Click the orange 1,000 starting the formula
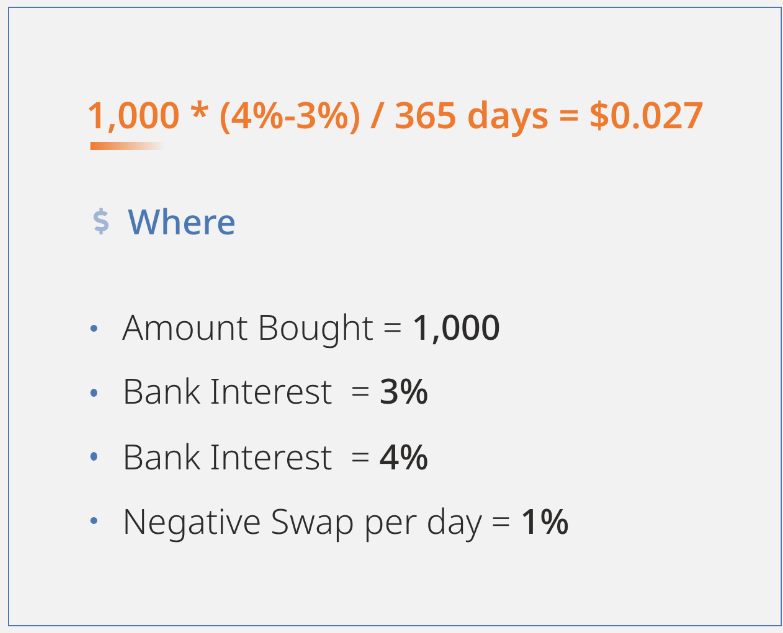This screenshot has height=633, width=783. coord(133,117)
